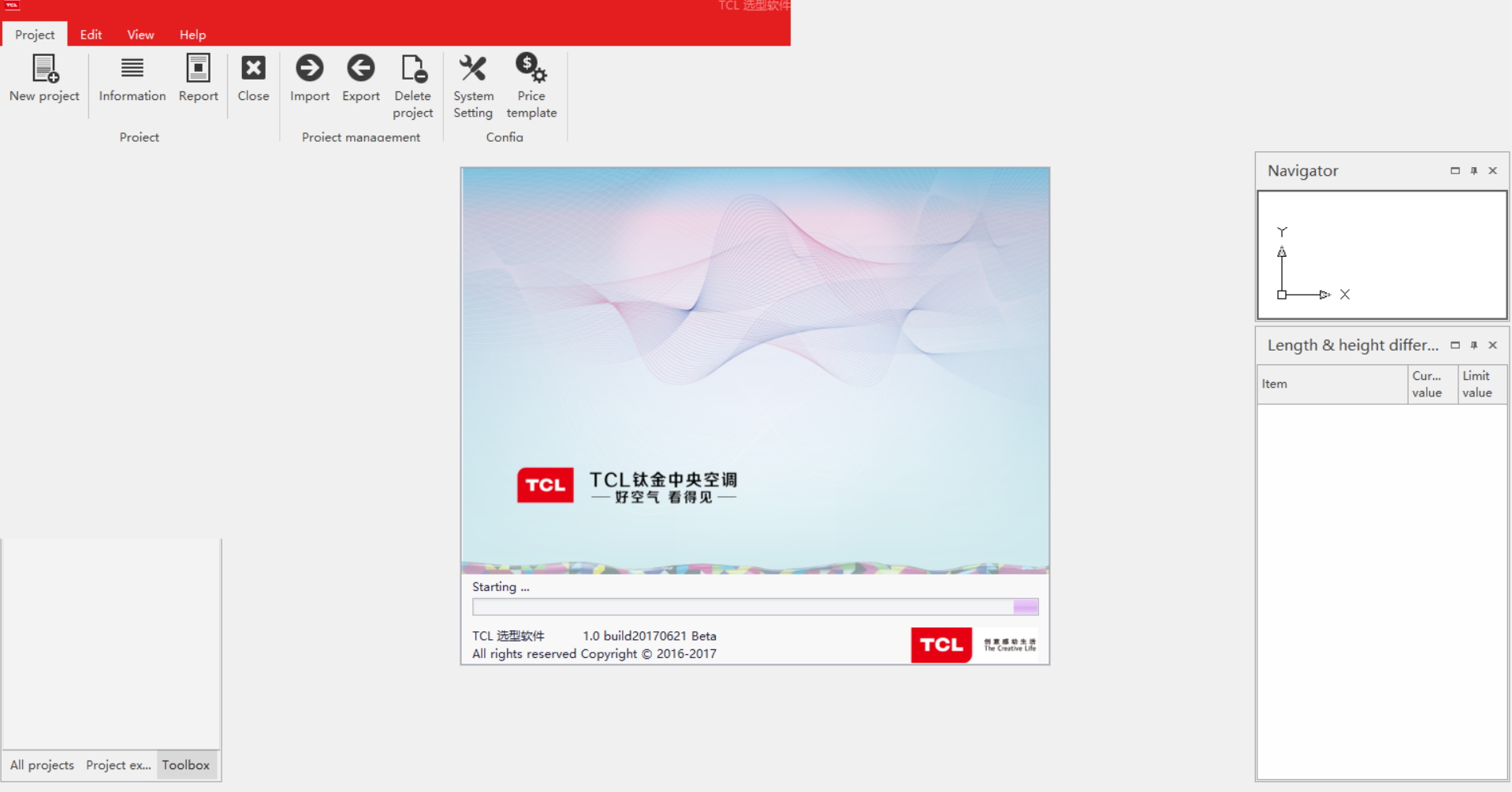
Task: Click the red TCL logo on splash footer
Action: point(941,645)
